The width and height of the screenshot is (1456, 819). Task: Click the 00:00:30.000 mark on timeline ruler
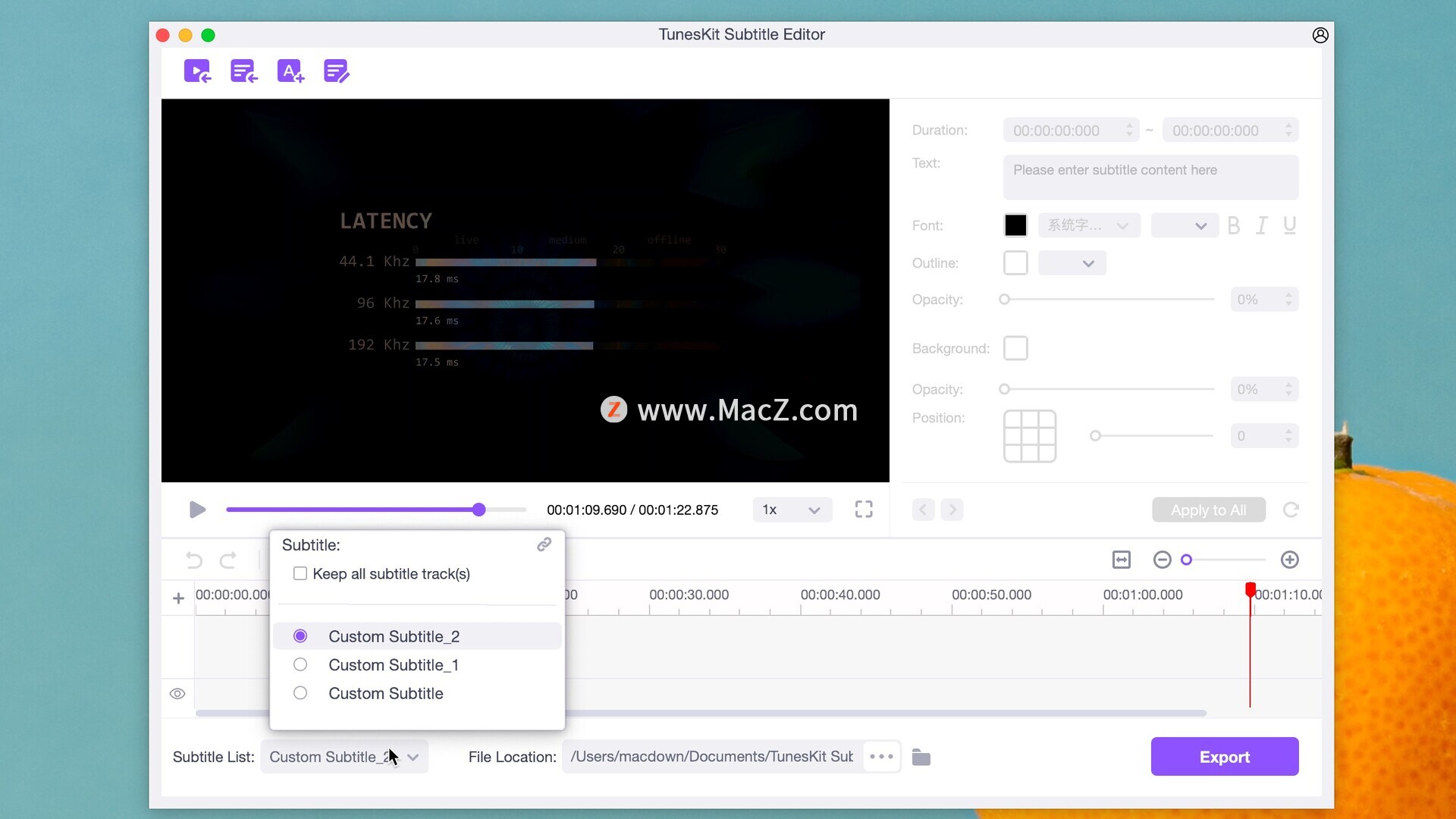point(689,595)
